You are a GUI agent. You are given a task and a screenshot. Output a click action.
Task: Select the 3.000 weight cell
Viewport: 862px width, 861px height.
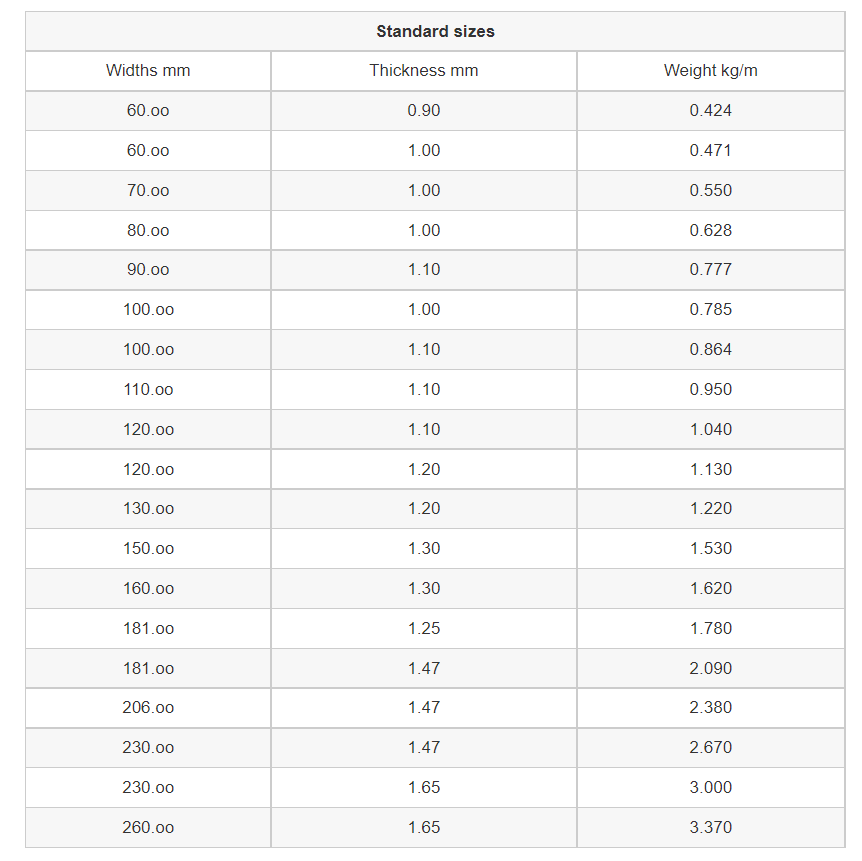coord(710,788)
